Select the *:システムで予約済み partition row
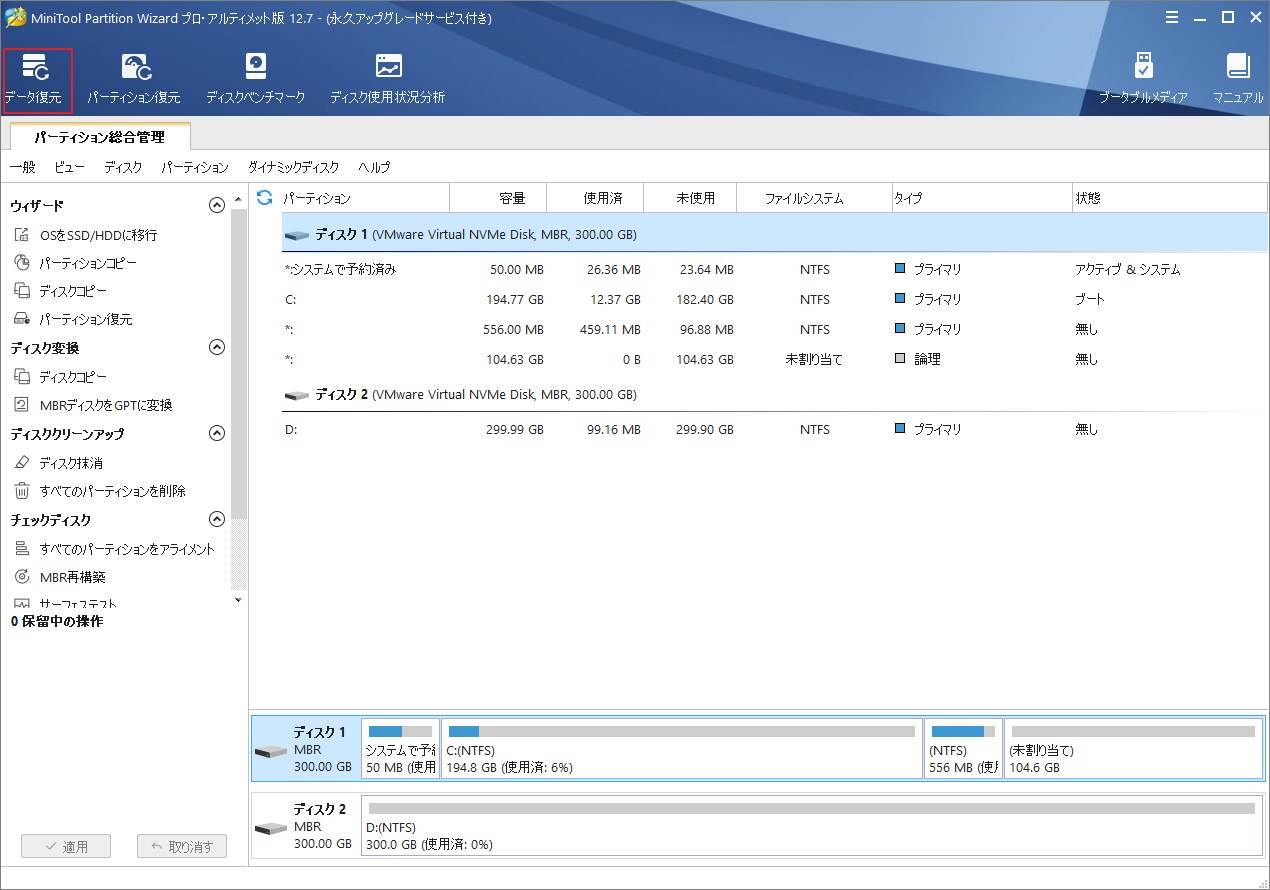Viewport: 1270px width, 890px height. coord(774,269)
